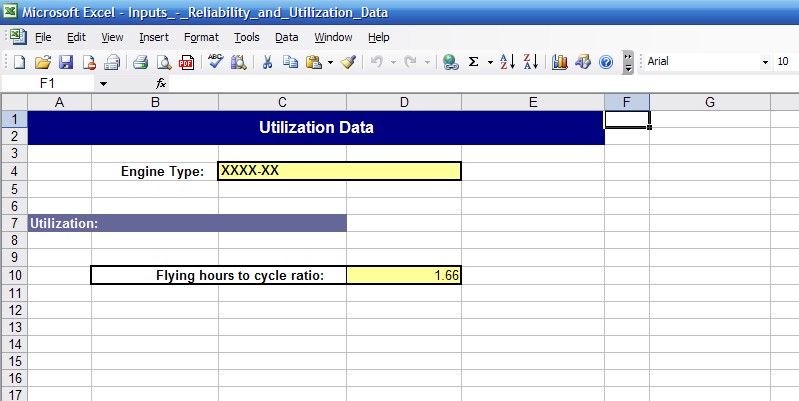The image size is (799, 401).
Task: Run the Spelling check tool
Action: [215, 62]
